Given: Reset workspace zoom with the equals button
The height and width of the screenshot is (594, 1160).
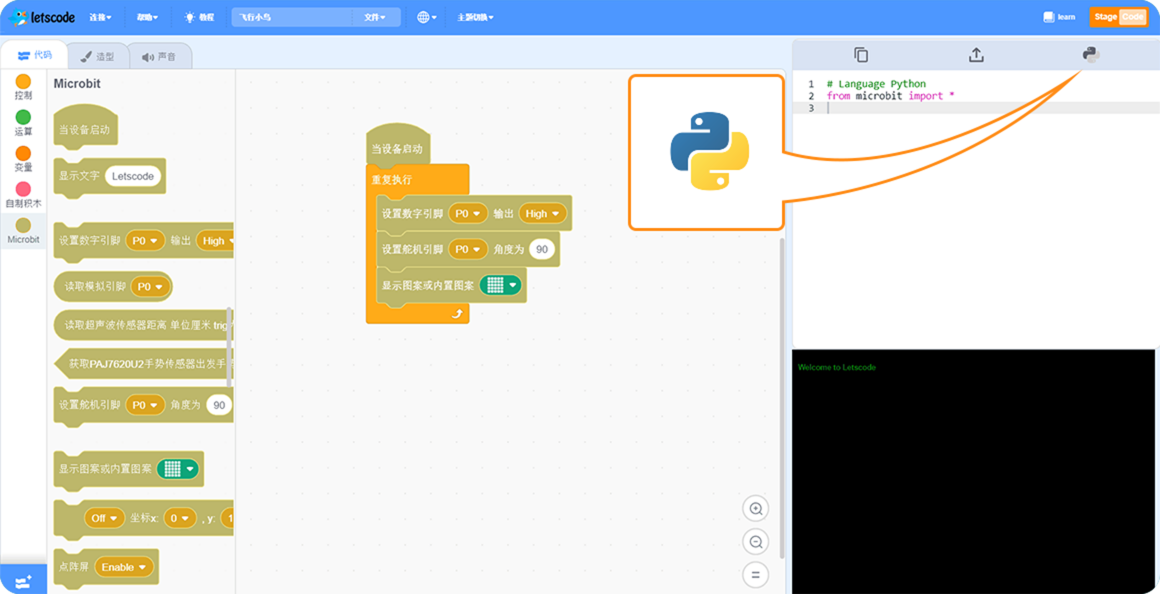Looking at the screenshot, I should click(755, 575).
